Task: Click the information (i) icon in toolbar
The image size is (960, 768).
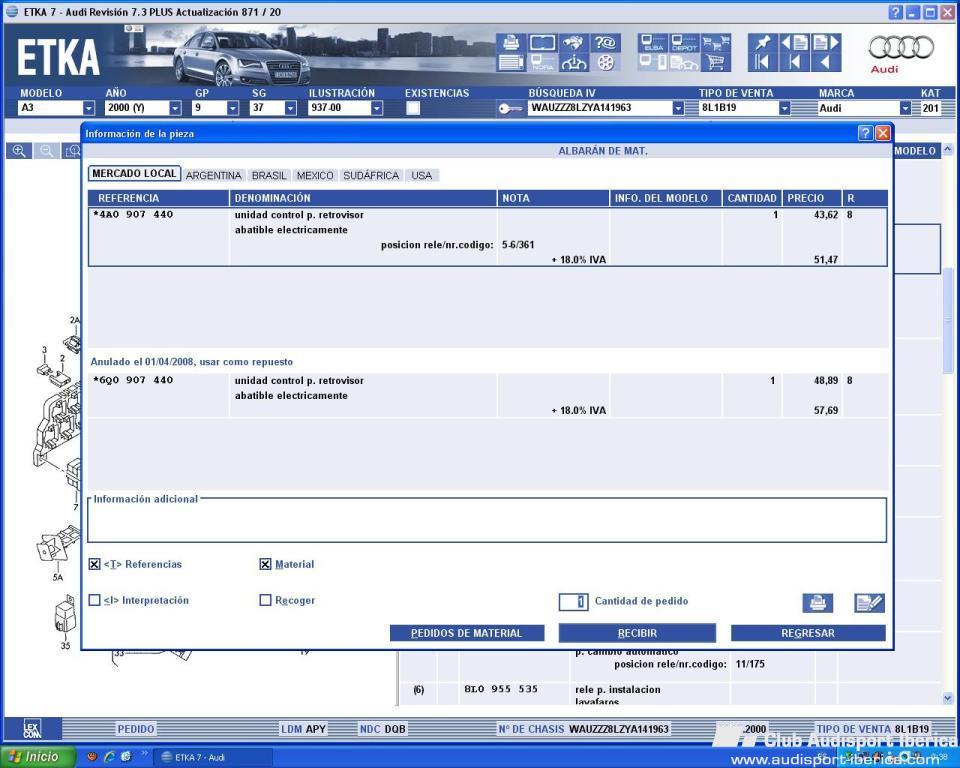Action: [573, 62]
